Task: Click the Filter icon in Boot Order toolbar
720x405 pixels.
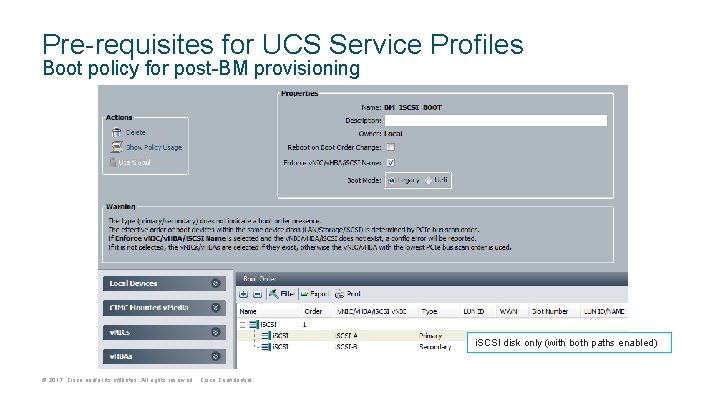Action: (x=273, y=293)
